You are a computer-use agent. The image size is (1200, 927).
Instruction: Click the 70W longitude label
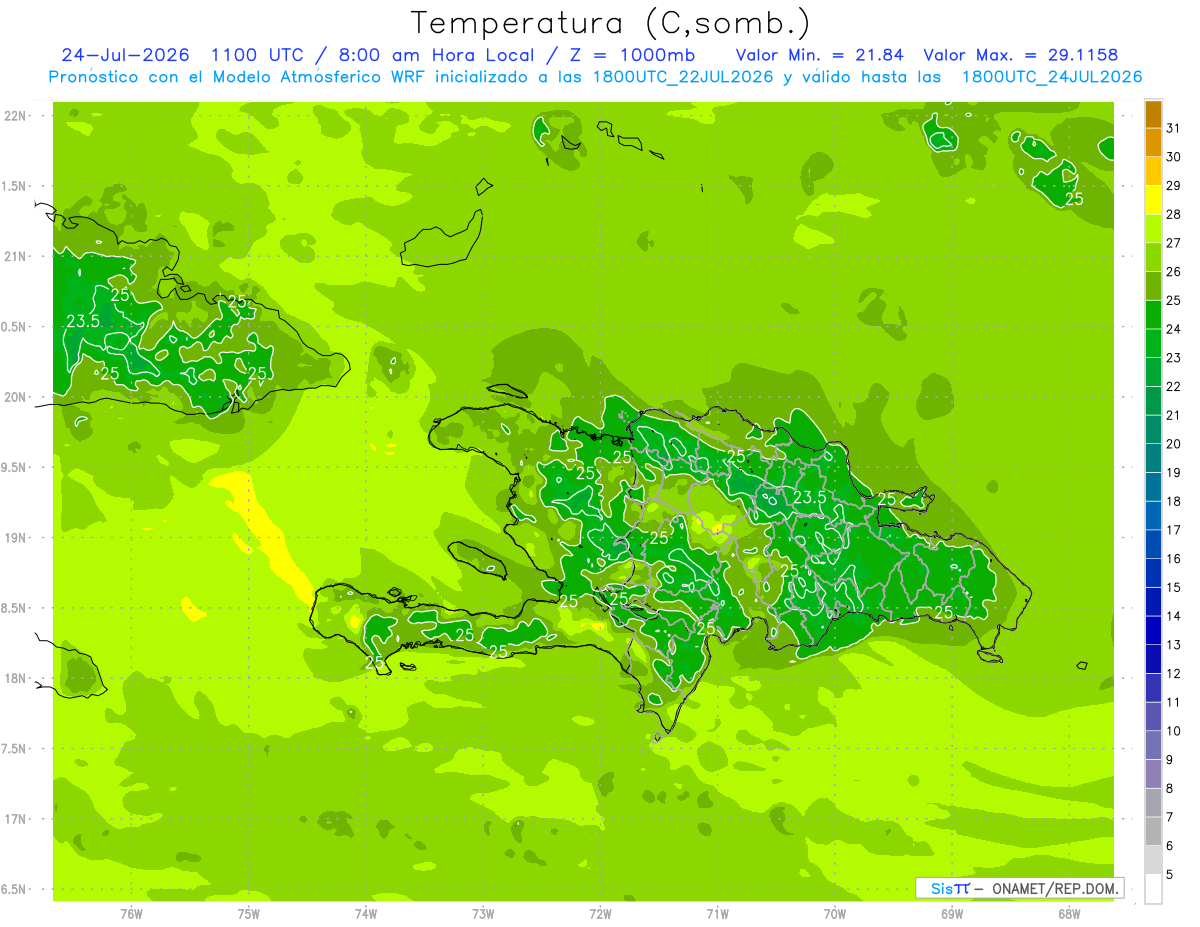(834, 914)
